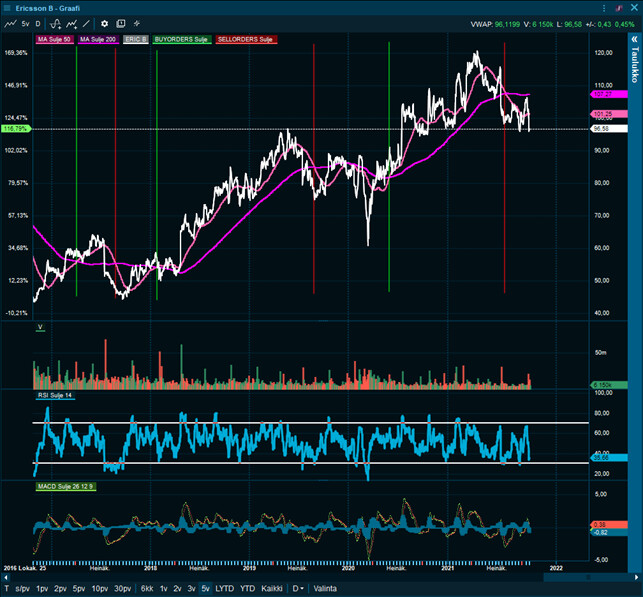Click the 2020 label on time axis

[x=348, y=568]
